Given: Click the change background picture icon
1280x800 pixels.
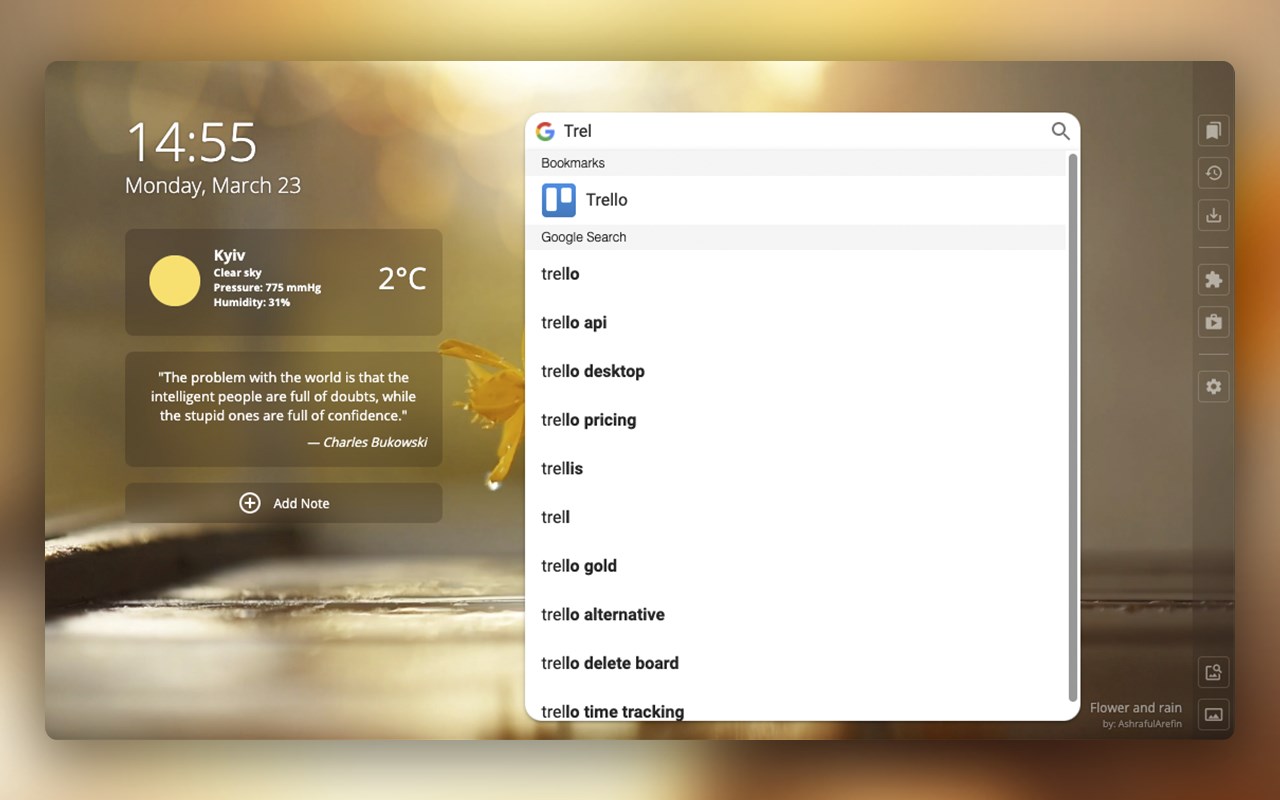Looking at the screenshot, I should (x=1213, y=714).
